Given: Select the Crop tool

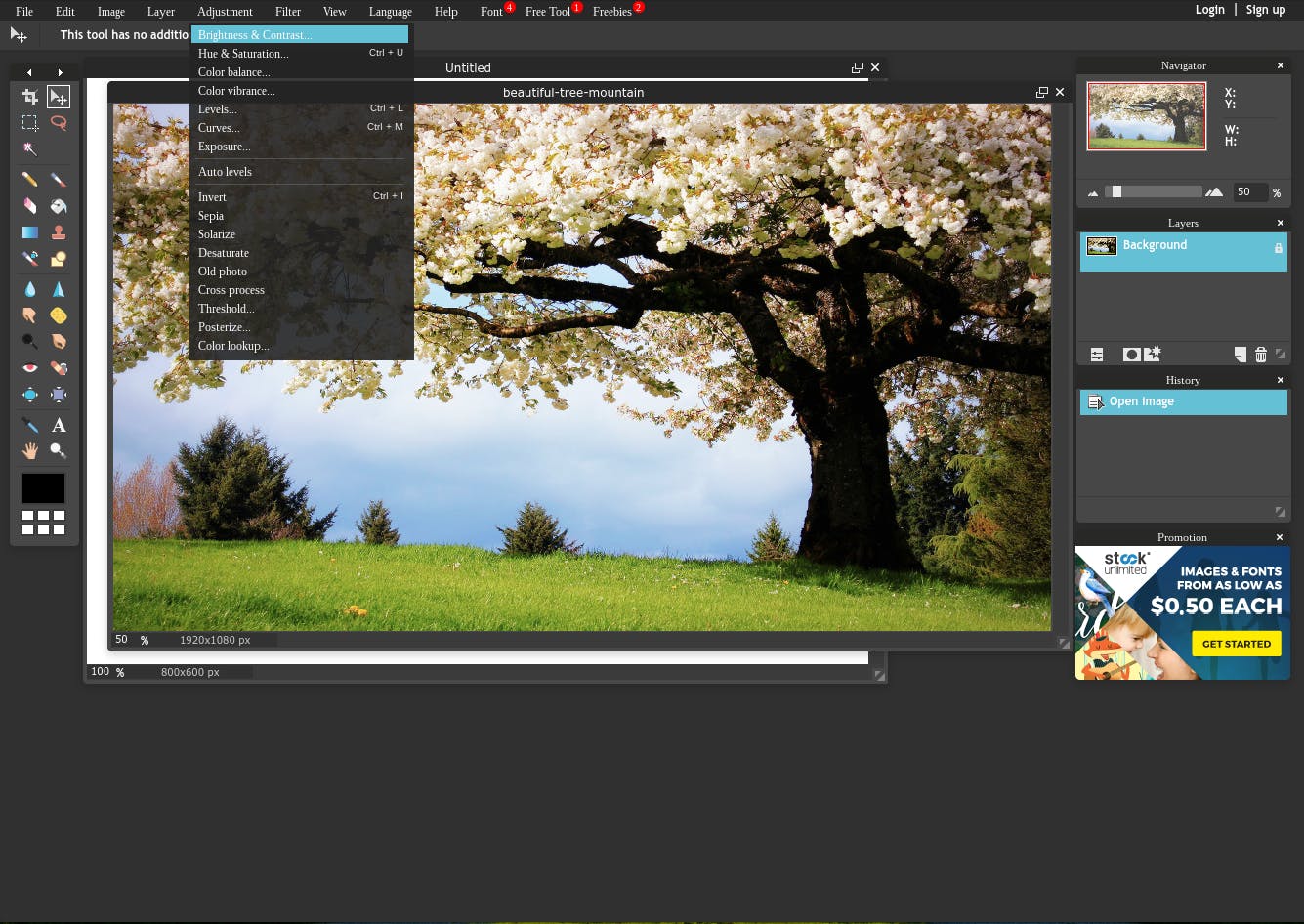Looking at the screenshot, I should tap(30, 96).
